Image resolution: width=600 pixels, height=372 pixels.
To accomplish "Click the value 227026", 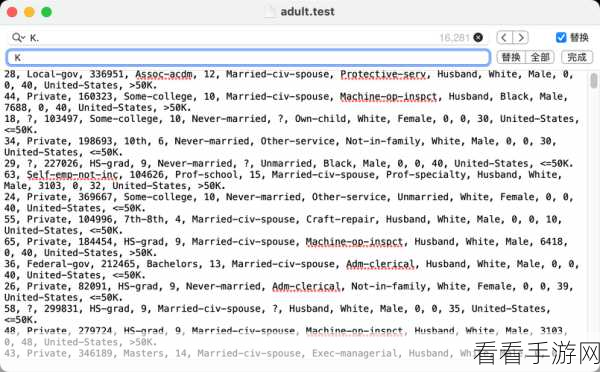I will (61, 163).
